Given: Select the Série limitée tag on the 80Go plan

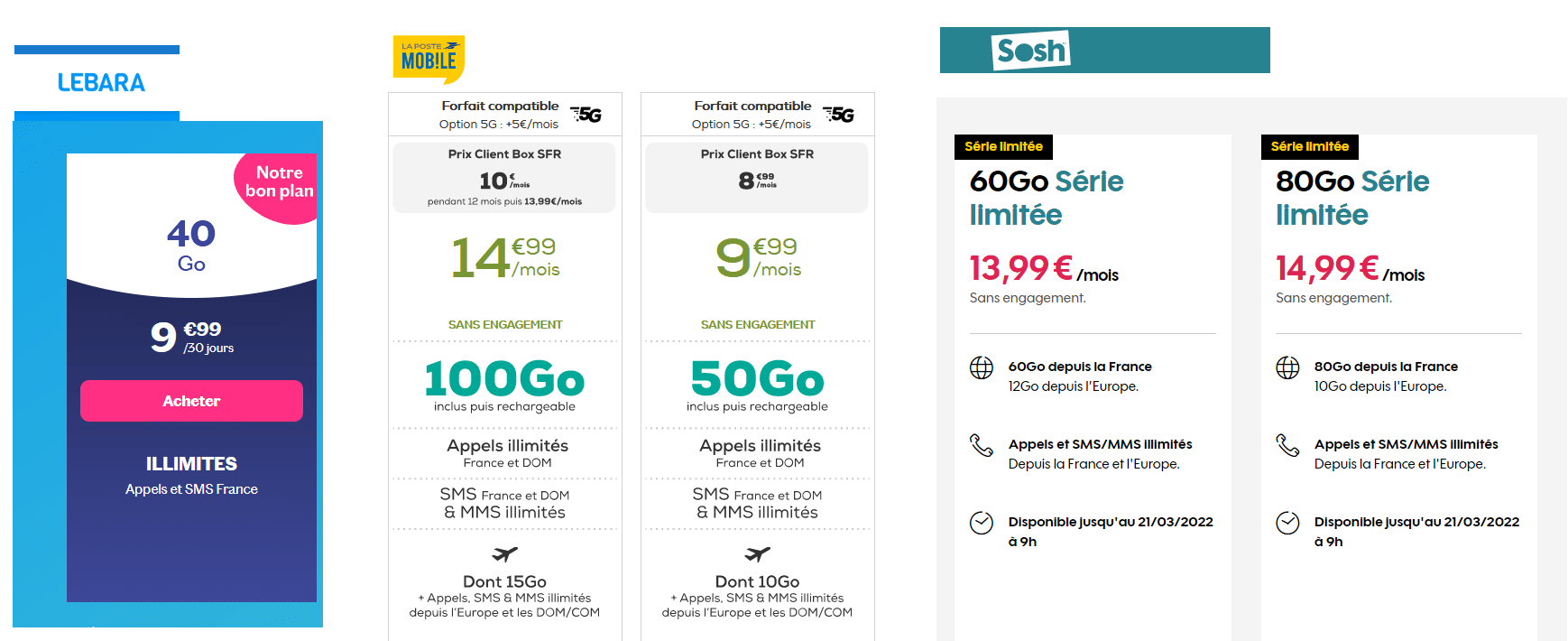Looking at the screenshot, I should tap(1310, 146).
